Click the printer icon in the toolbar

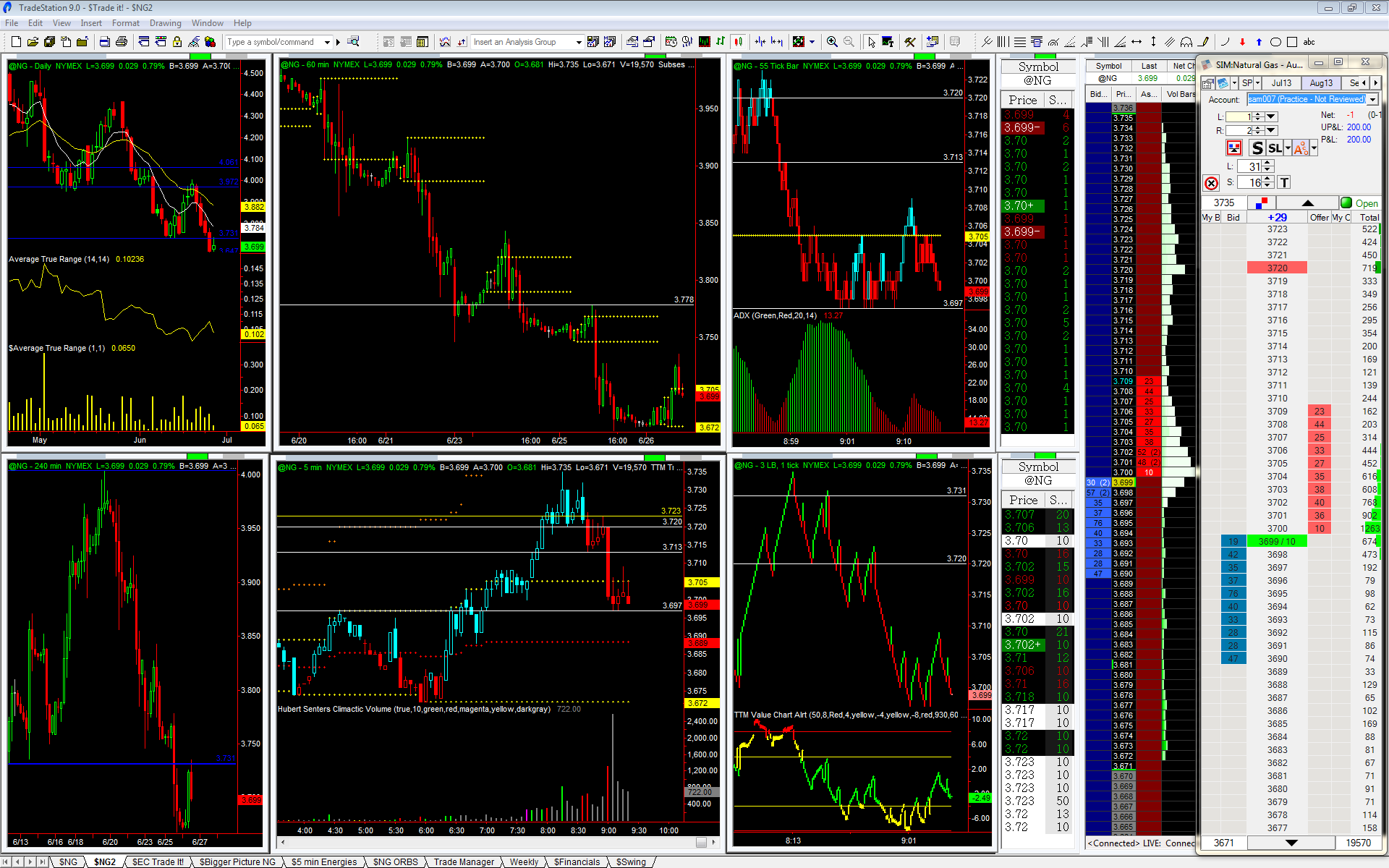click(122, 42)
